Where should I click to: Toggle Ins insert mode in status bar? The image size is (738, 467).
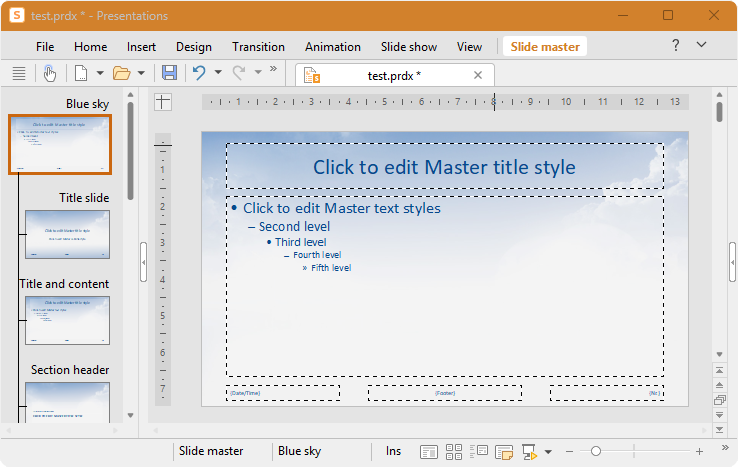[393, 451]
